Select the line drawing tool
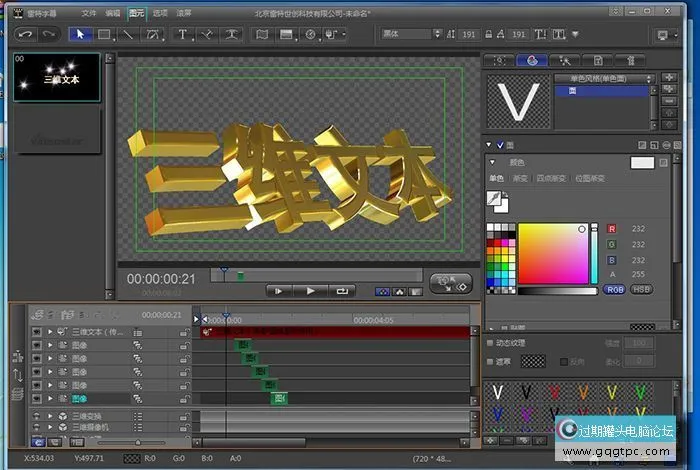Viewport: 700px width, 470px height. click(127, 34)
